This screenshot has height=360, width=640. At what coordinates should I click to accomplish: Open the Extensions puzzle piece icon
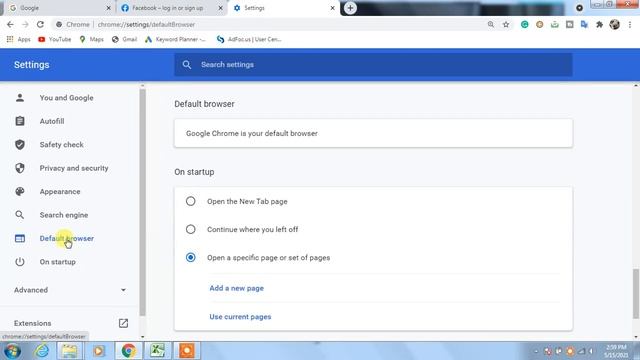point(599,24)
